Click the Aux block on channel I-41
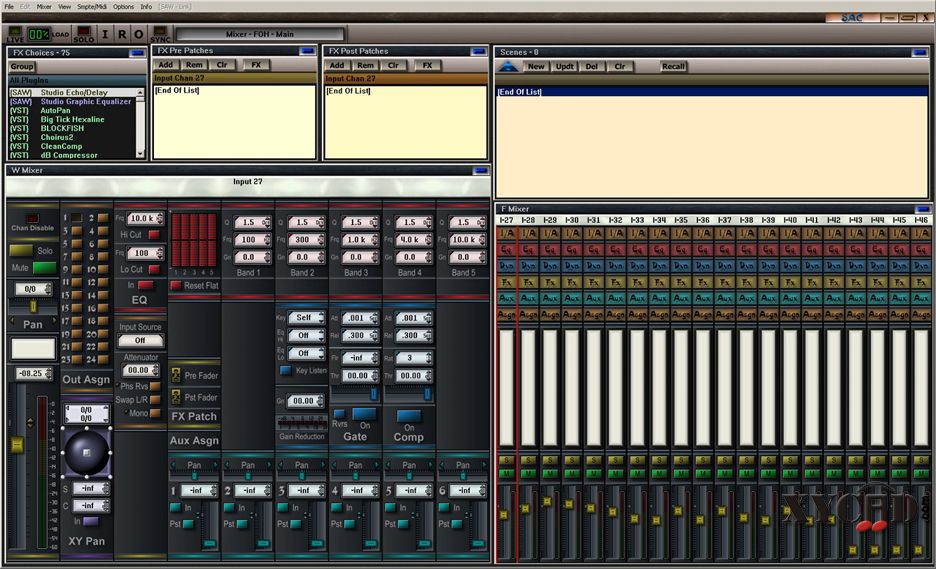The image size is (936, 569). [812, 298]
